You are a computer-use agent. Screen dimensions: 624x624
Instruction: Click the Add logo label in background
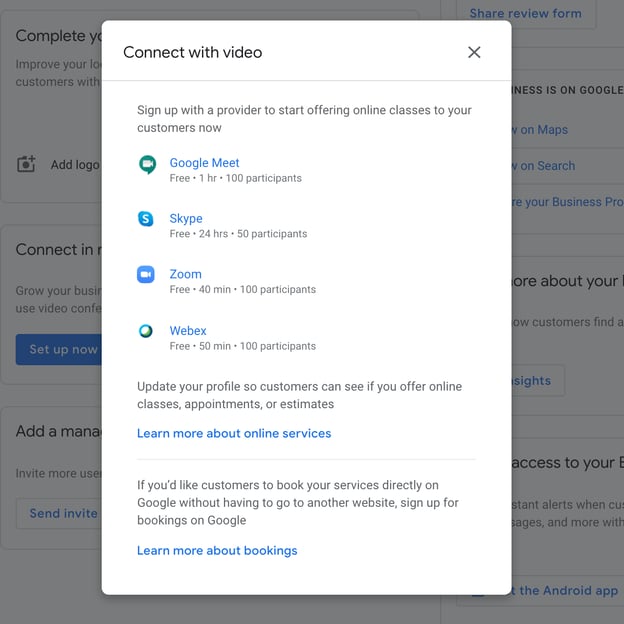75,165
